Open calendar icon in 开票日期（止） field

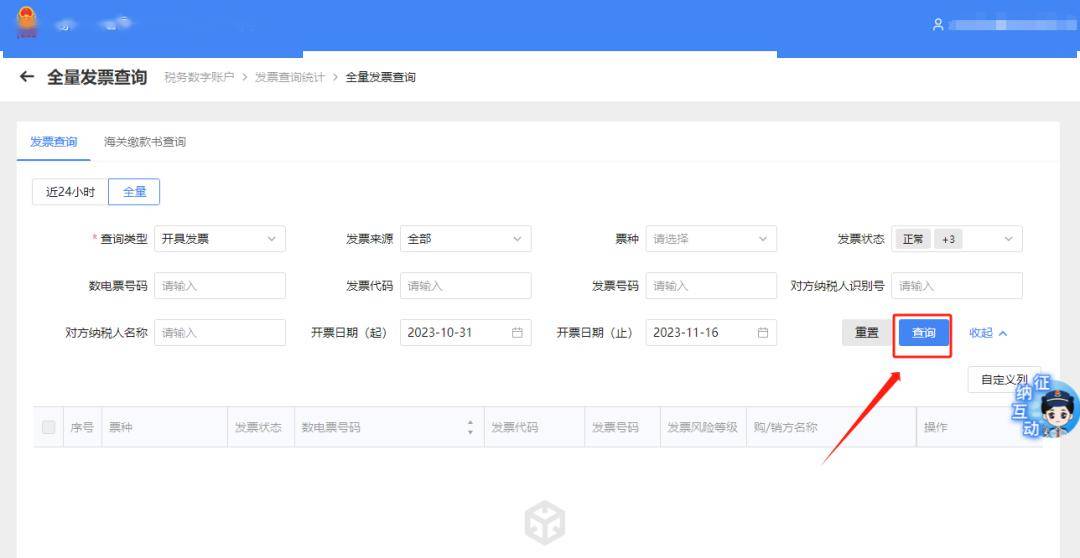(762, 333)
